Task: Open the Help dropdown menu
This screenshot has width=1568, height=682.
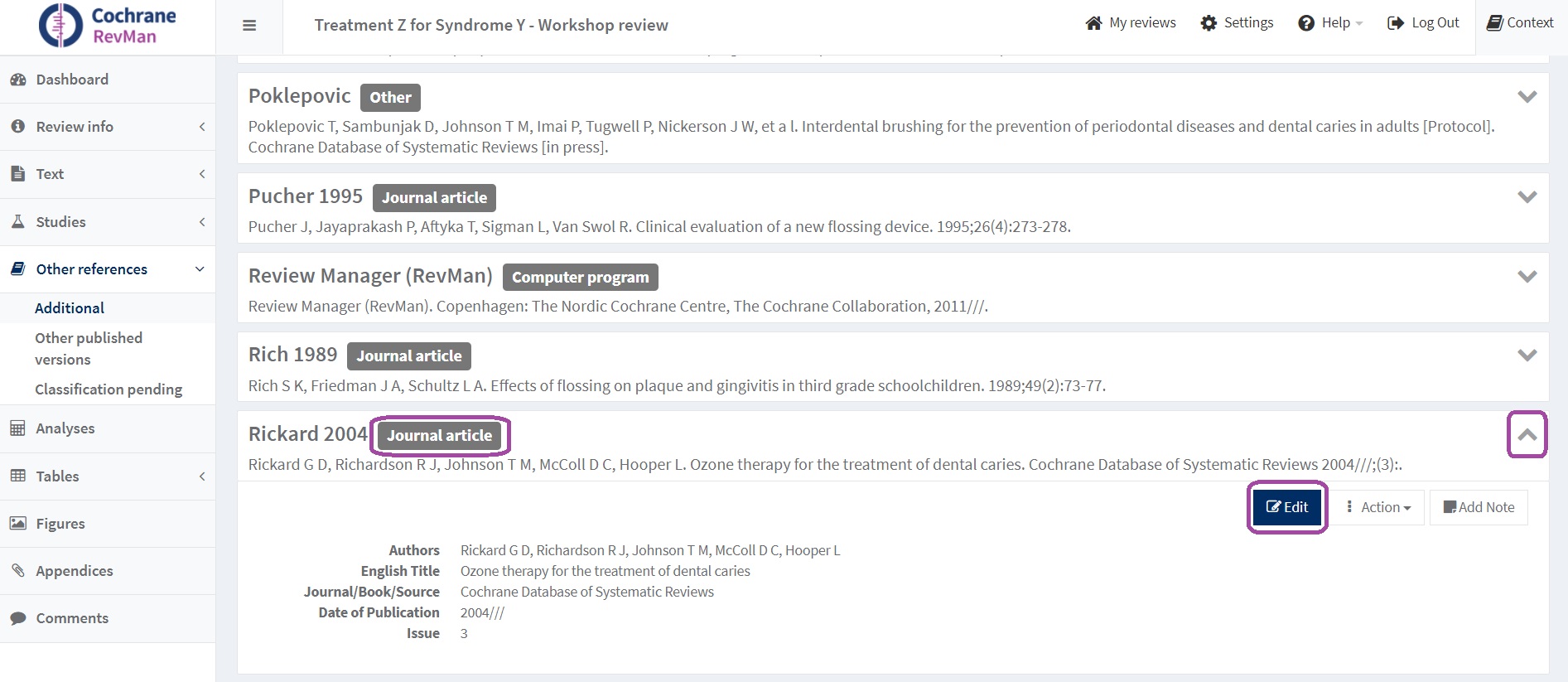Action: 1330,23
